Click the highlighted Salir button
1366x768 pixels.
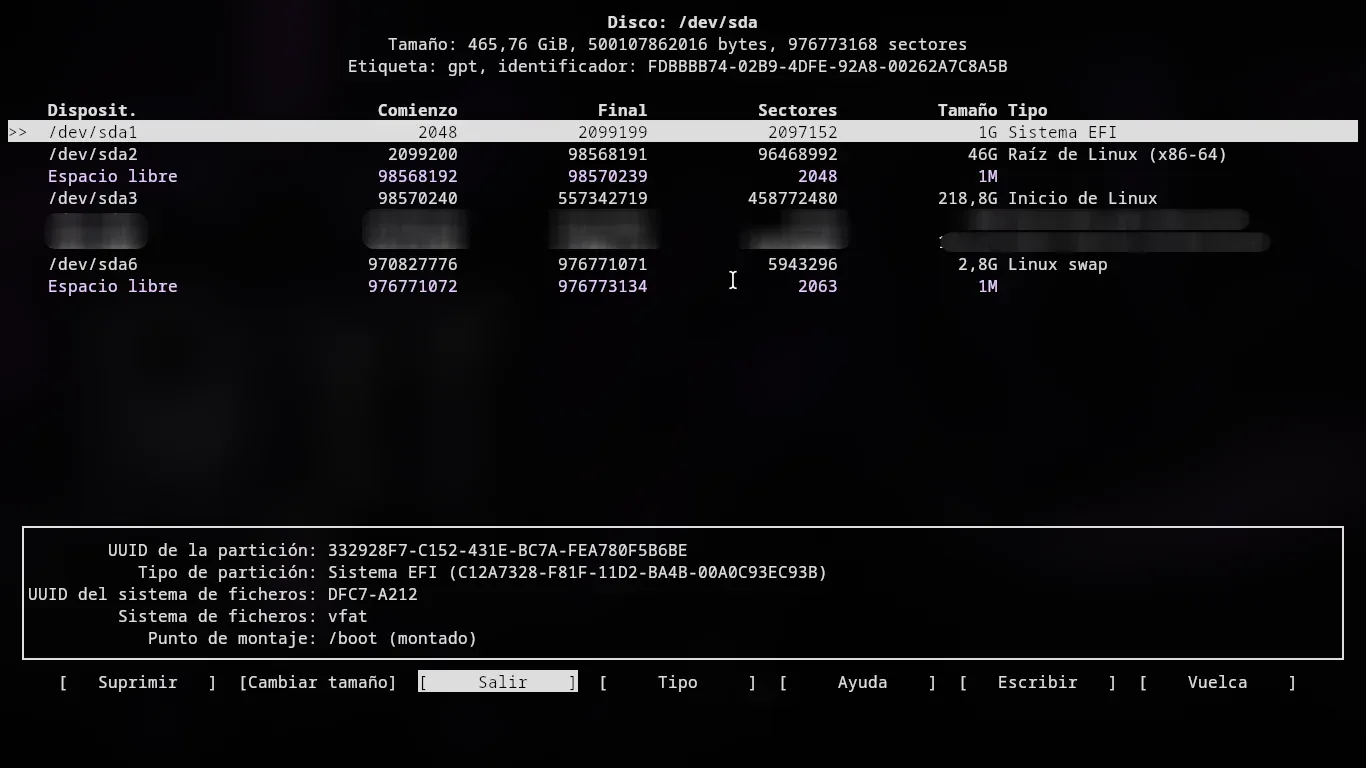[498, 682]
